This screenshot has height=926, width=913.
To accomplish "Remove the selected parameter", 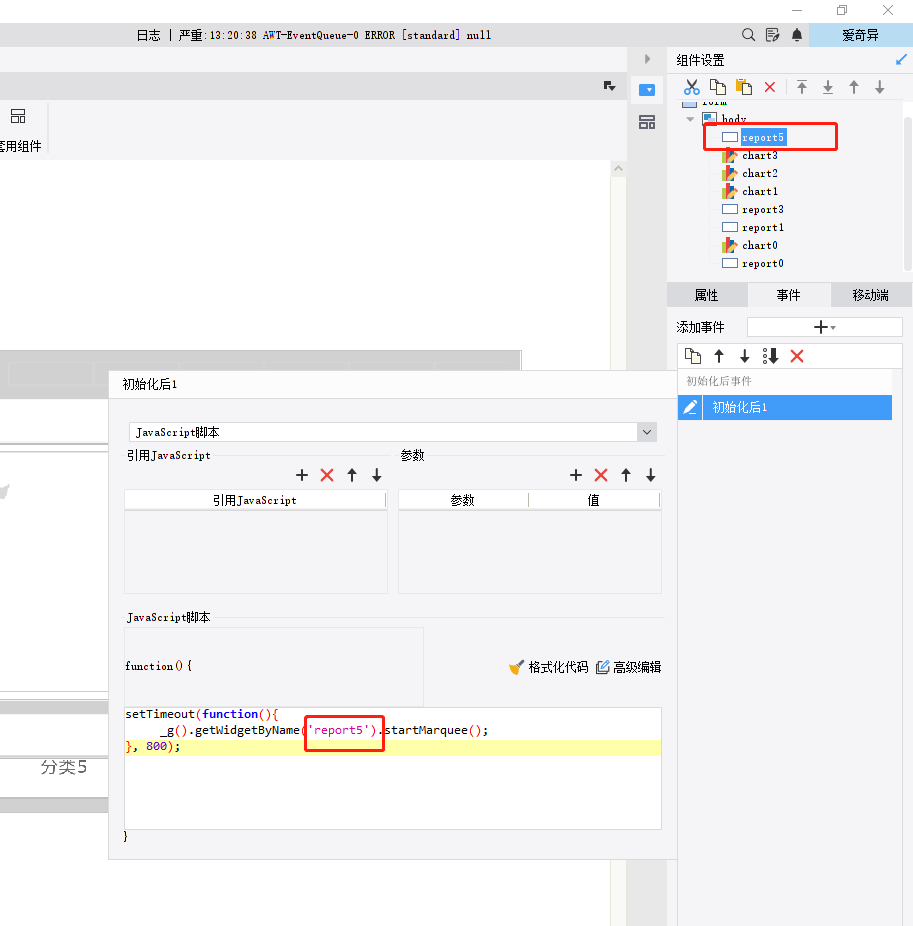I will [x=601, y=475].
